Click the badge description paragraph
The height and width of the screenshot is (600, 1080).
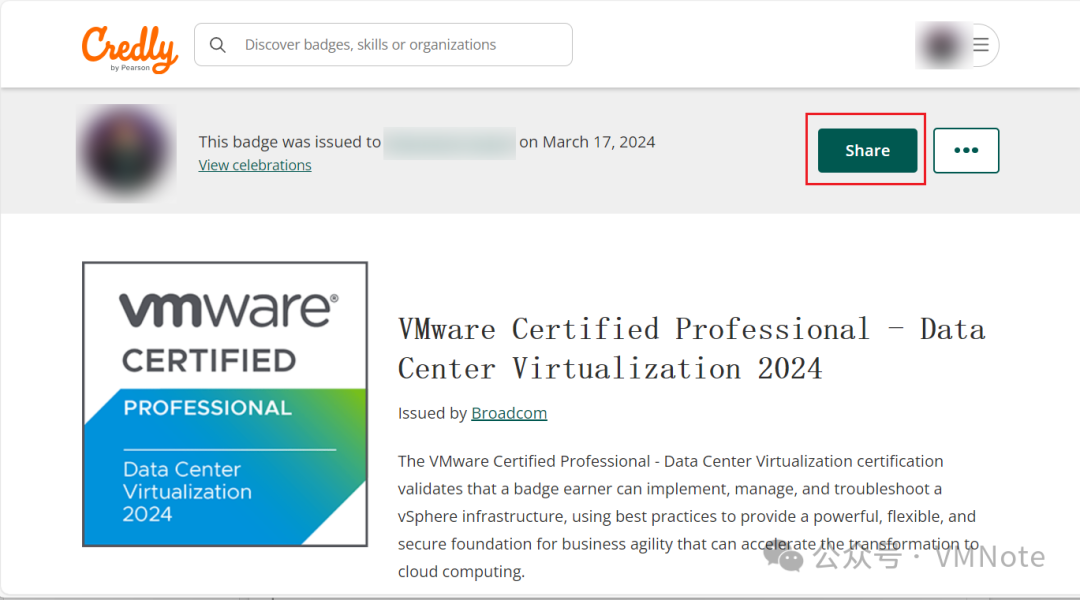point(689,516)
